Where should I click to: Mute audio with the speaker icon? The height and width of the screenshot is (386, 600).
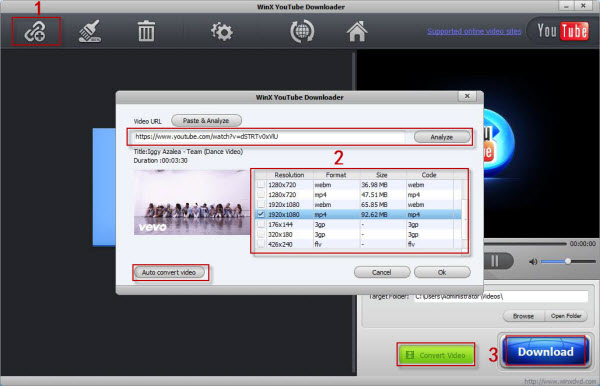click(533, 262)
